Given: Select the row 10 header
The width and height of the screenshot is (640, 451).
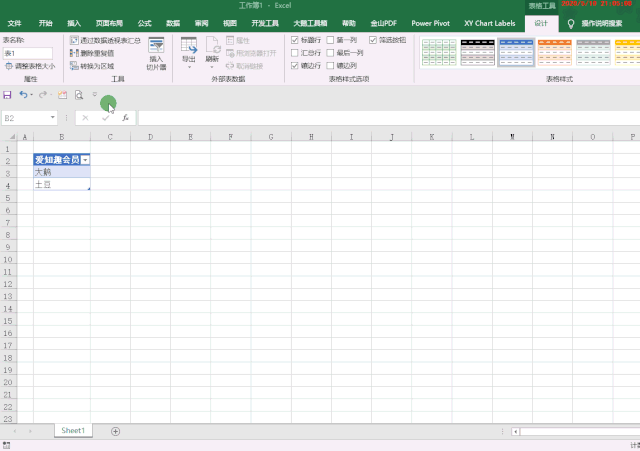Looking at the screenshot, I should (8, 260).
